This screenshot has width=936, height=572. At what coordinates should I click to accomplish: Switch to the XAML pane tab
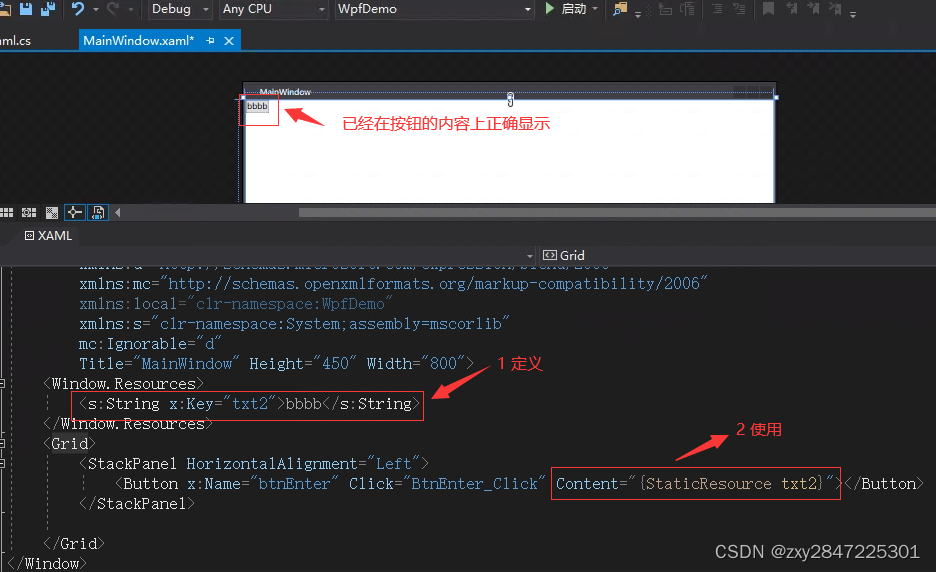[x=48, y=236]
